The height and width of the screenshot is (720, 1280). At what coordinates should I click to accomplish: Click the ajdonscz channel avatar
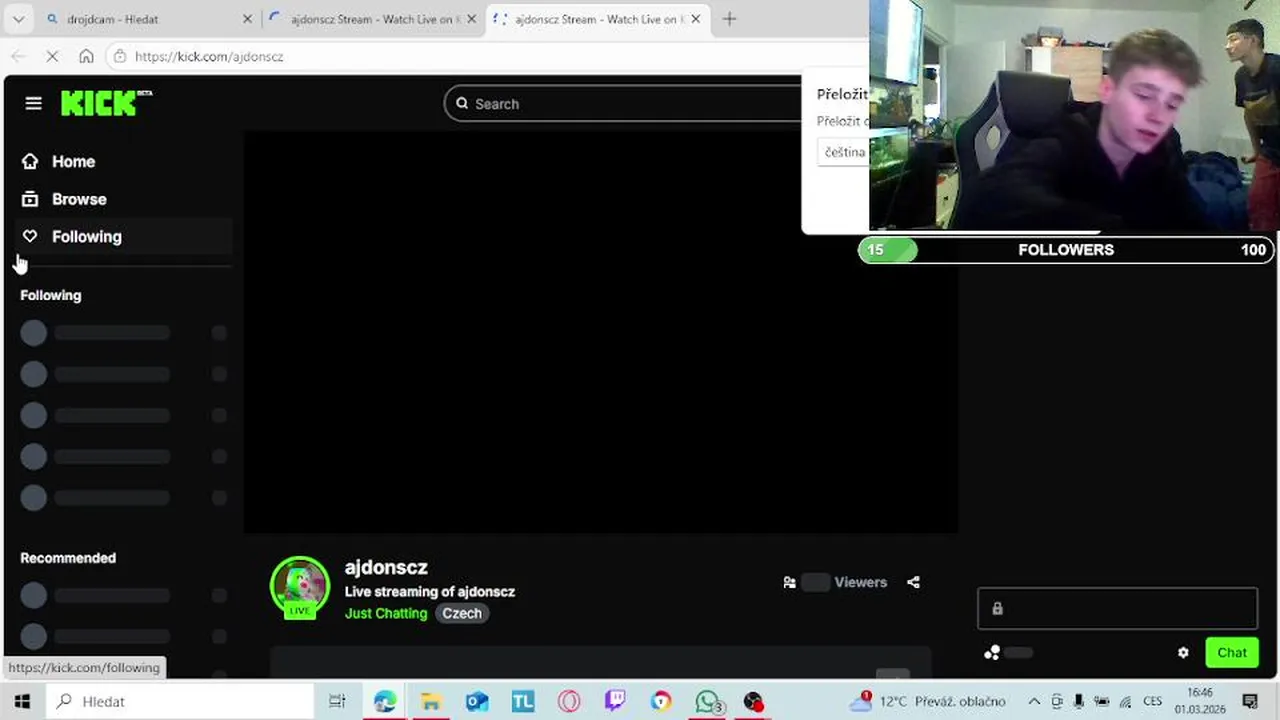(x=300, y=586)
